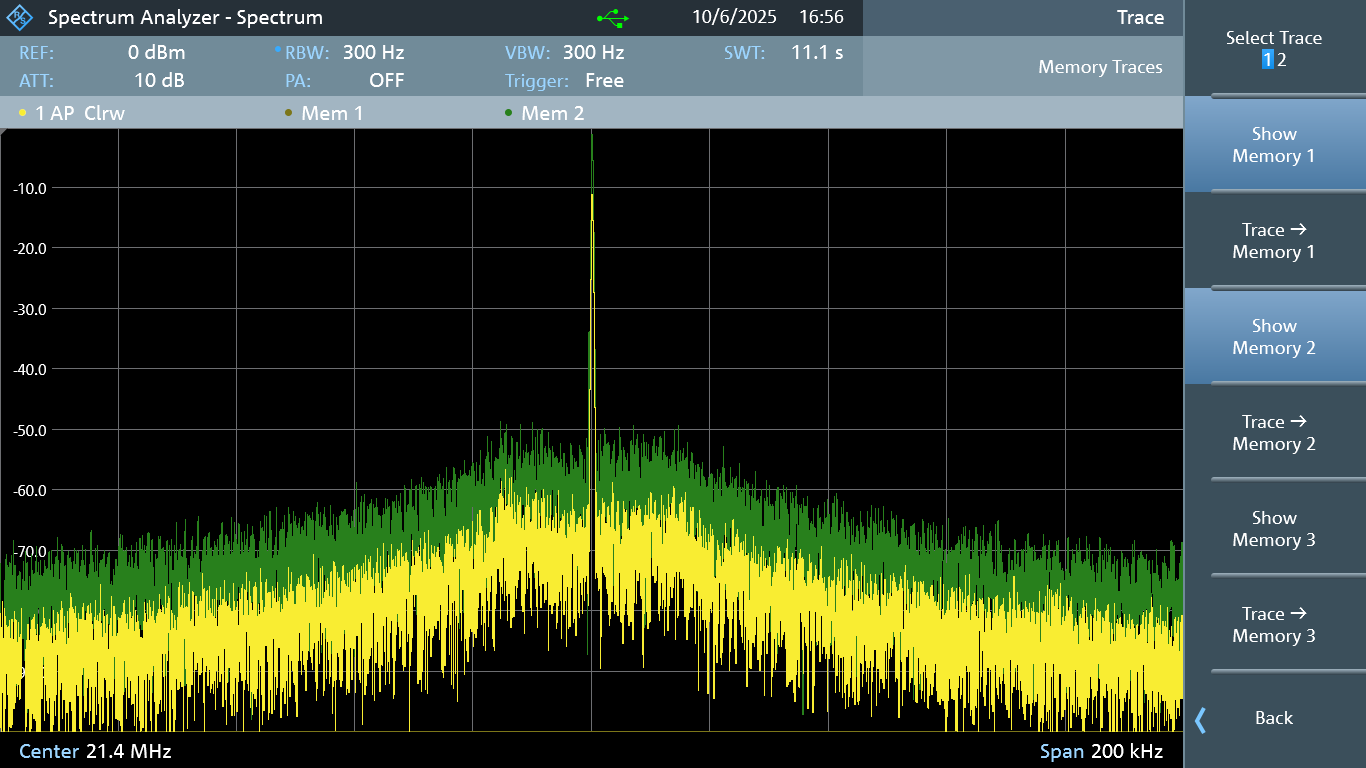Open the Trace menu title
The image size is (1366, 768).
1140,18
